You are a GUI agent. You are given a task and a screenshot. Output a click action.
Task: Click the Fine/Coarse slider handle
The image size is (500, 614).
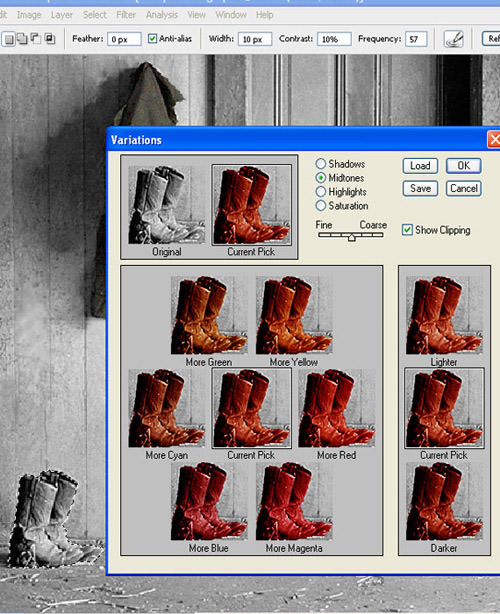[351, 237]
